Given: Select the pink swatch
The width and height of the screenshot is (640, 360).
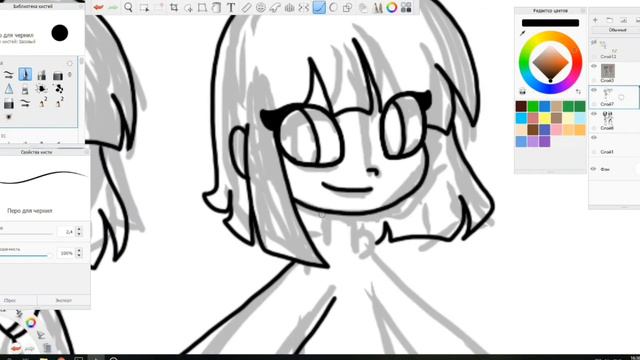Looking at the screenshot, I should pyautogui.click(x=557, y=130).
